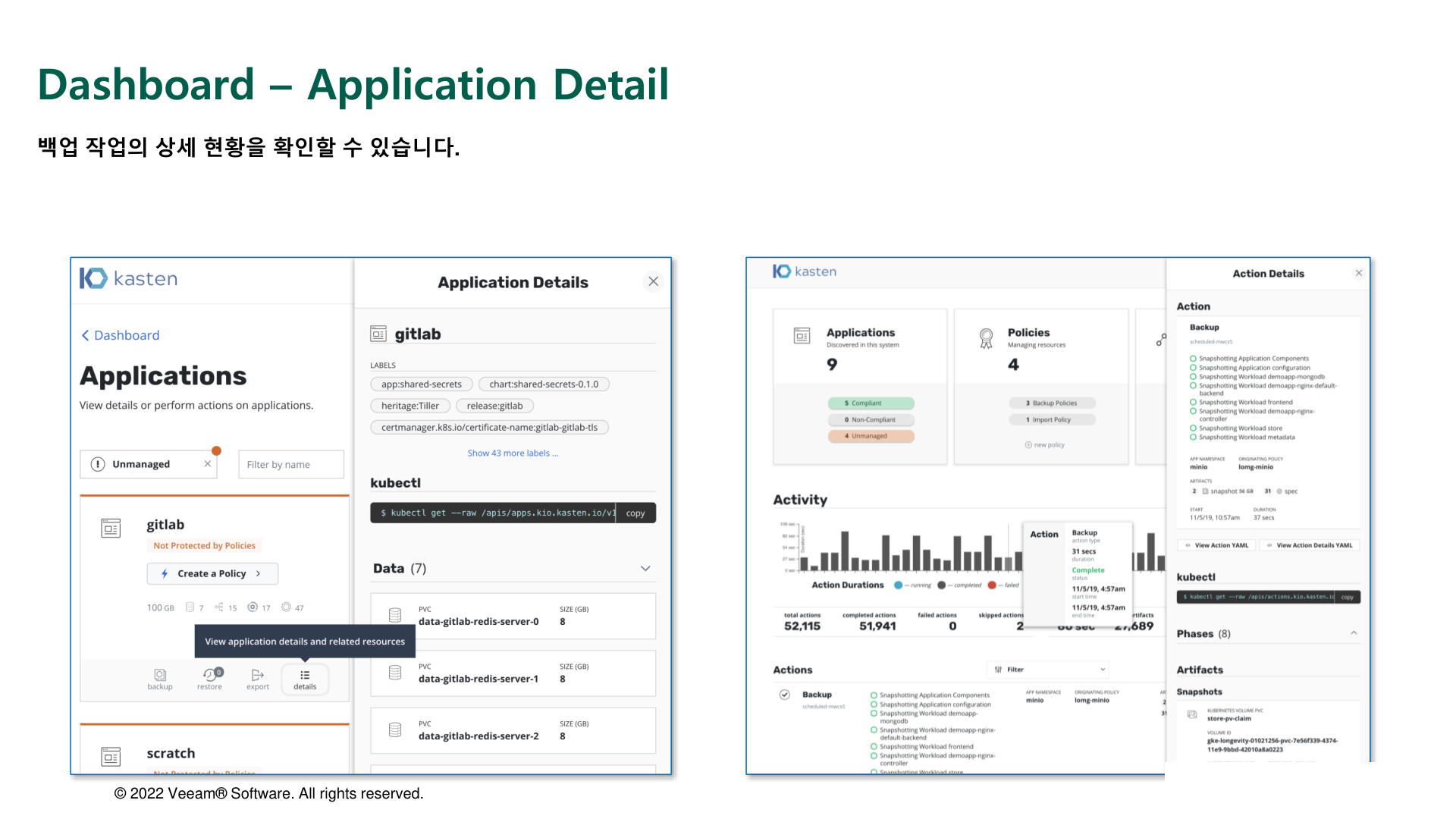The height and width of the screenshot is (819, 1456).
Task: Go back to Dashboard
Action: point(121,335)
